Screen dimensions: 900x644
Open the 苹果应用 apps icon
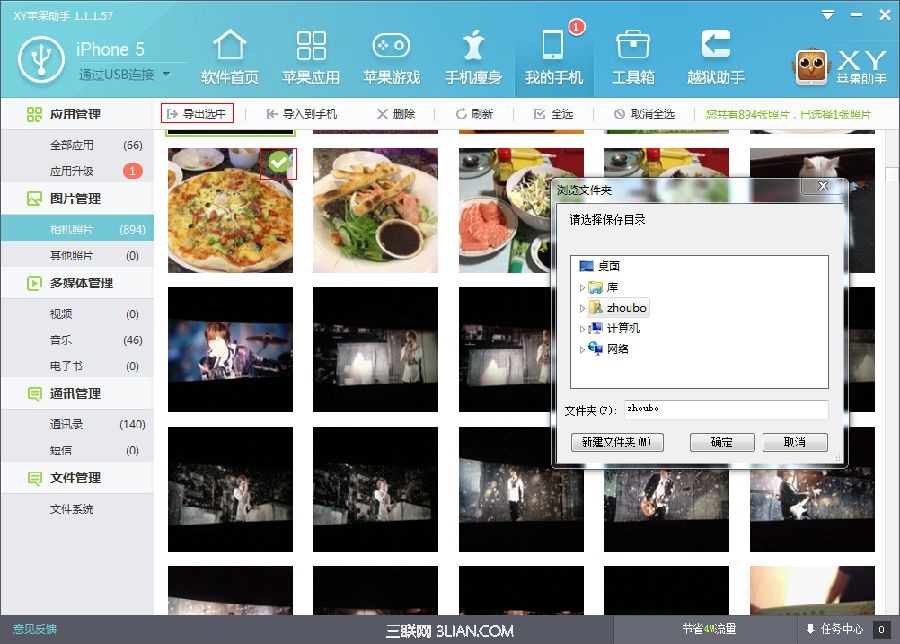(x=311, y=47)
